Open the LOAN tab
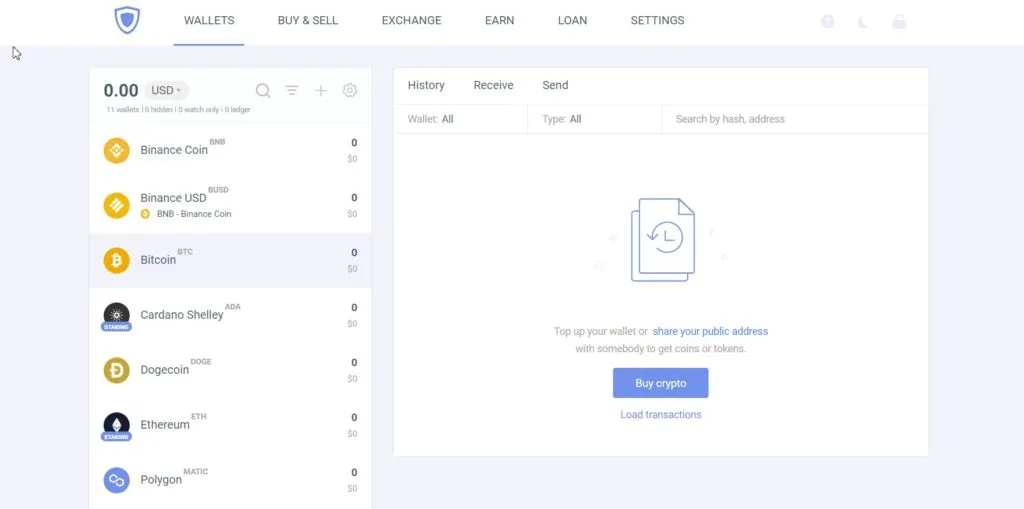This screenshot has width=1024, height=509. click(x=572, y=20)
